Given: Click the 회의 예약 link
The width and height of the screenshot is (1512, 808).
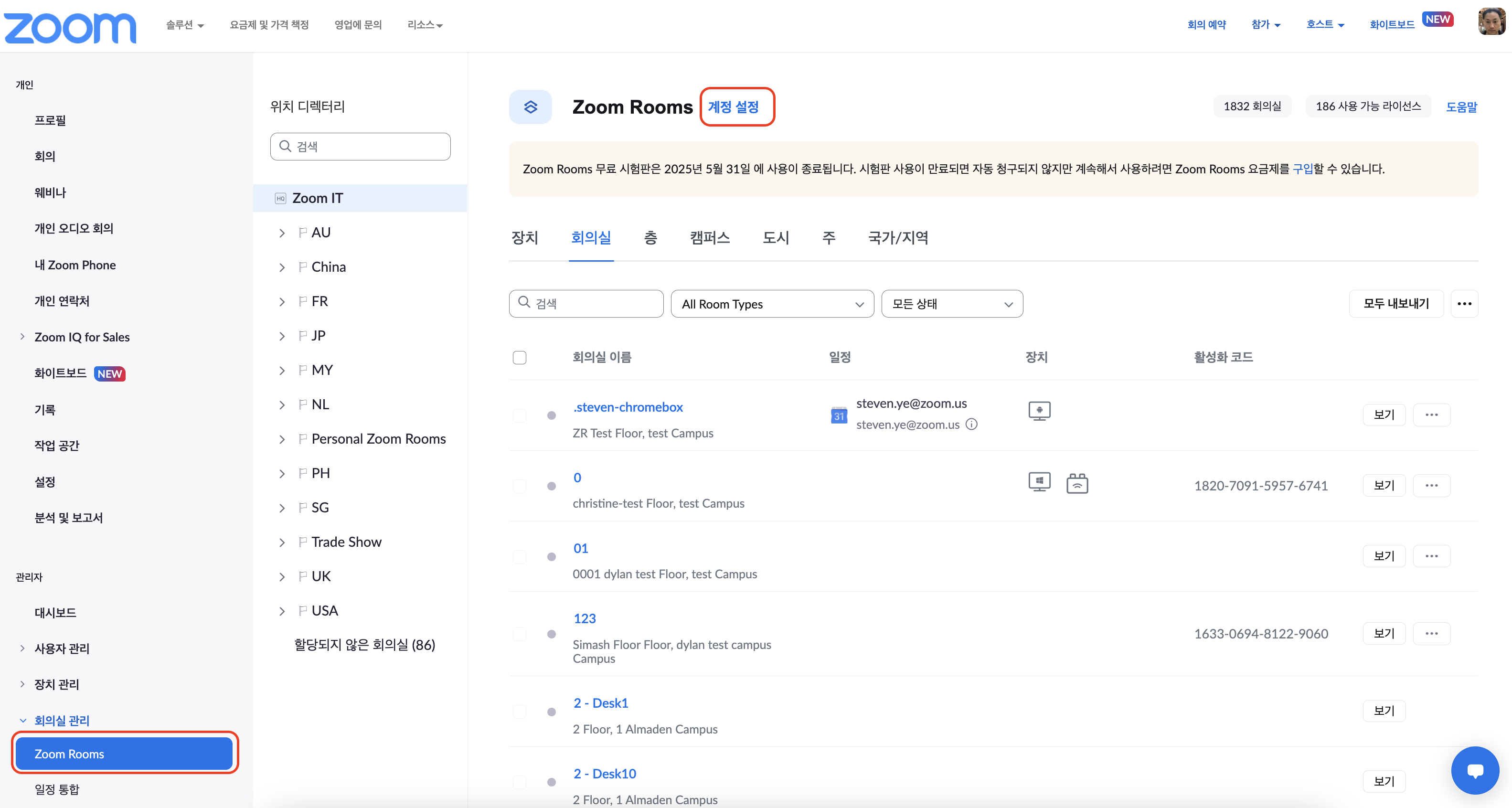Looking at the screenshot, I should click(x=1206, y=25).
